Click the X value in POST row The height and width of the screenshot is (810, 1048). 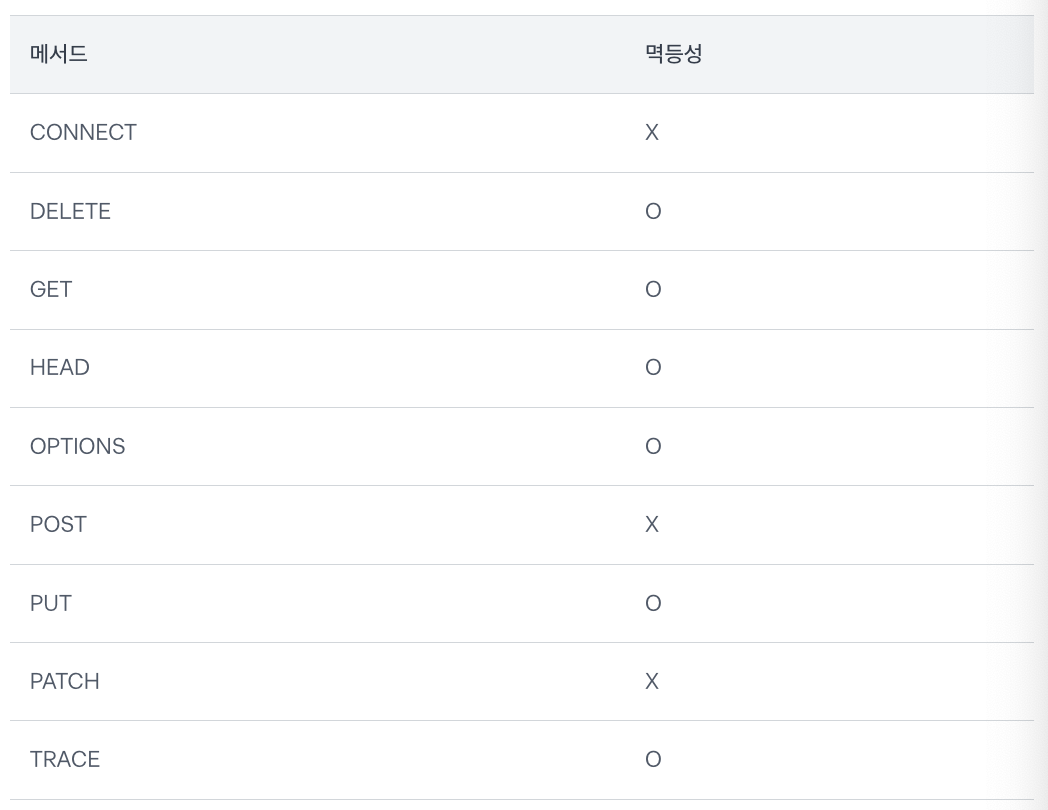point(652,524)
